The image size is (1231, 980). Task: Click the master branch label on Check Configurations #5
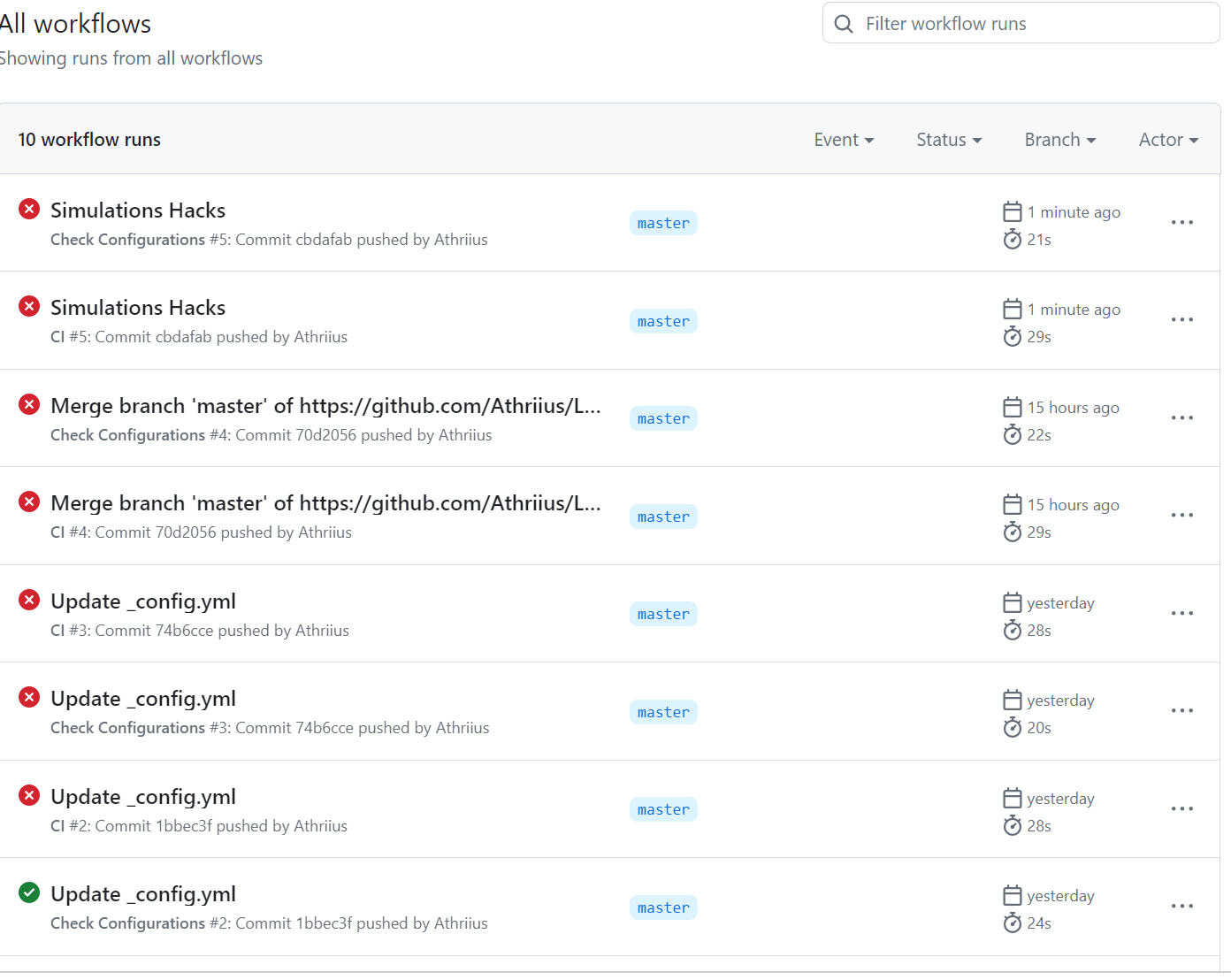click(663, 223)
